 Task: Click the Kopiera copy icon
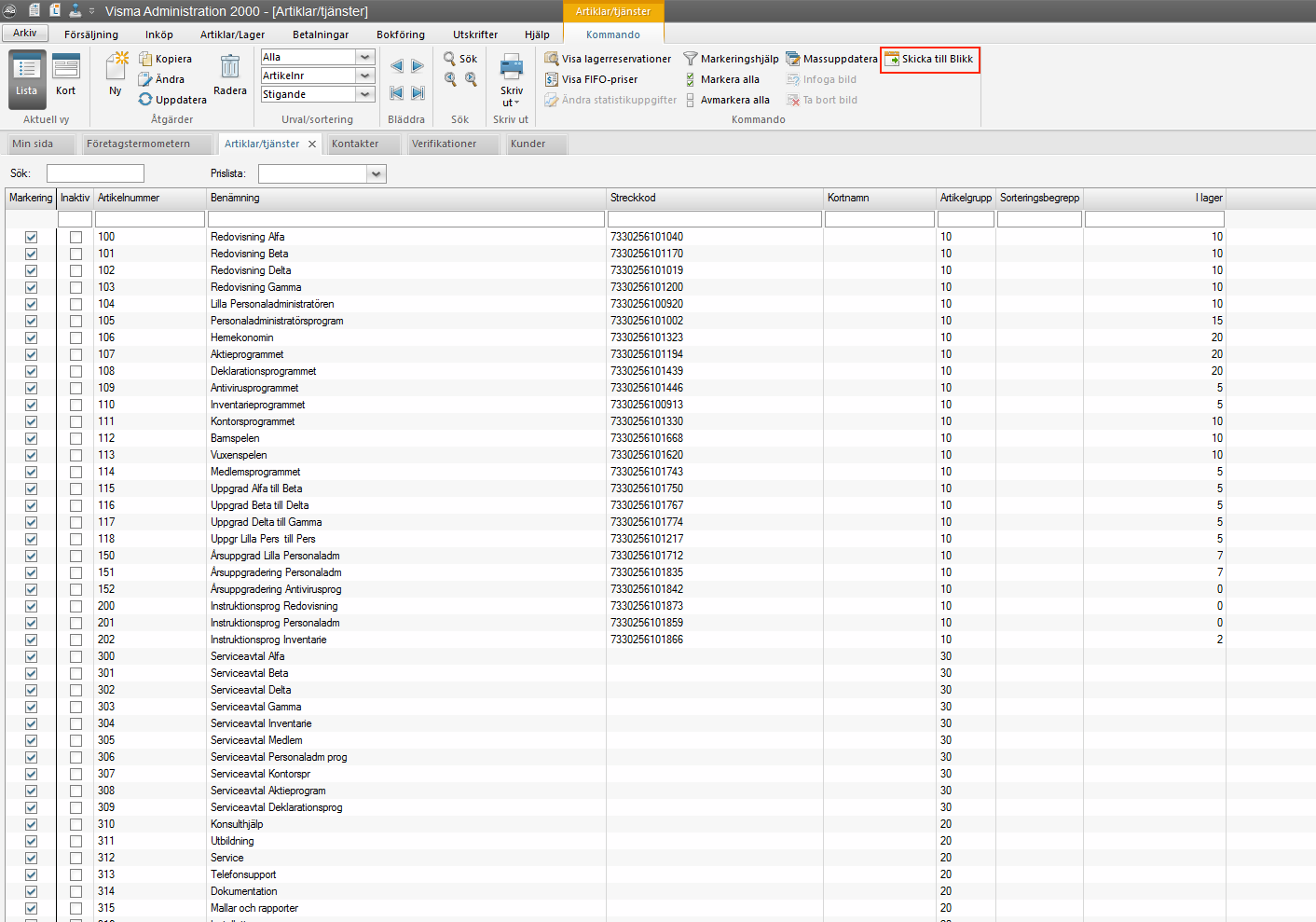tap(145, 59)
